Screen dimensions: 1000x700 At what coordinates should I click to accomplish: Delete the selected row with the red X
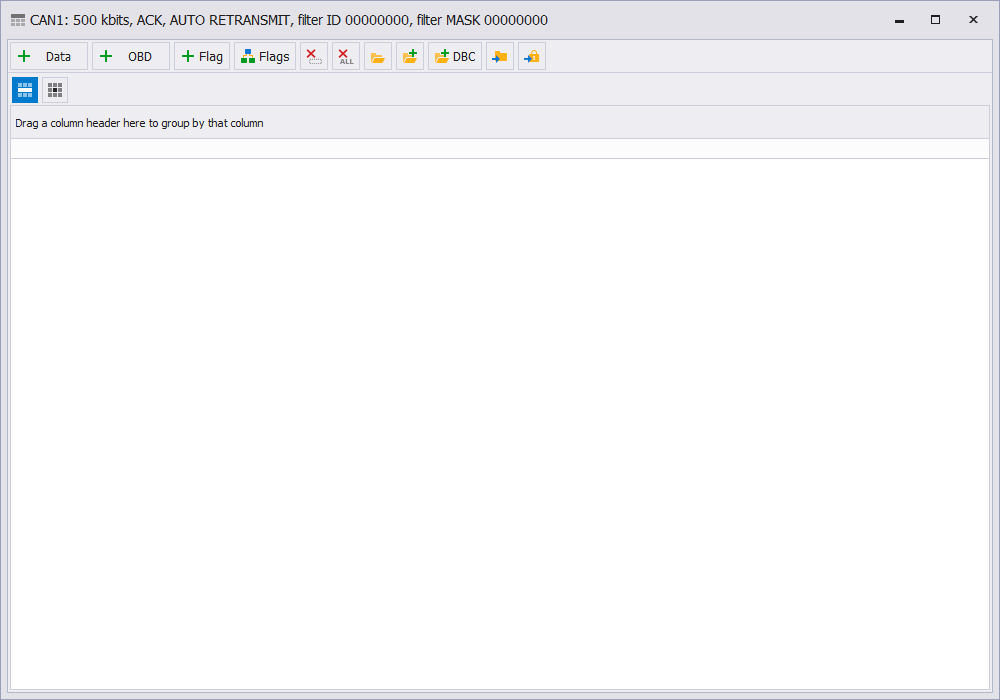314,57
